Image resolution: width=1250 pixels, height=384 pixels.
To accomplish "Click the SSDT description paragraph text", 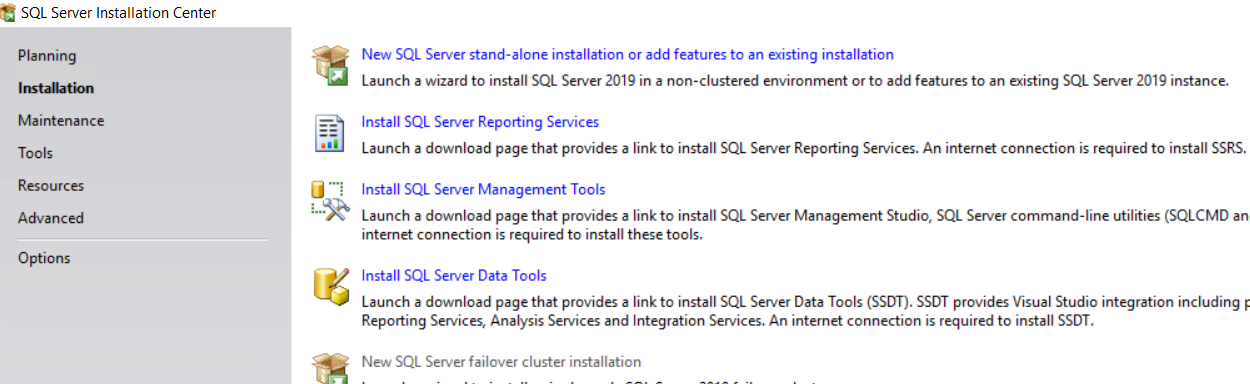I will (805, 311).
